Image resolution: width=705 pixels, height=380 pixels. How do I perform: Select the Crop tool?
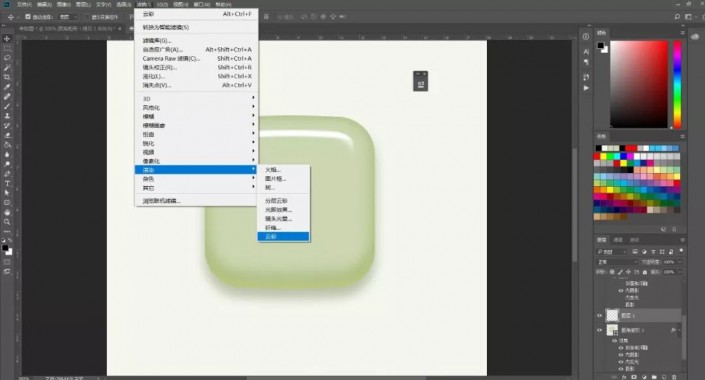(7, 77)
